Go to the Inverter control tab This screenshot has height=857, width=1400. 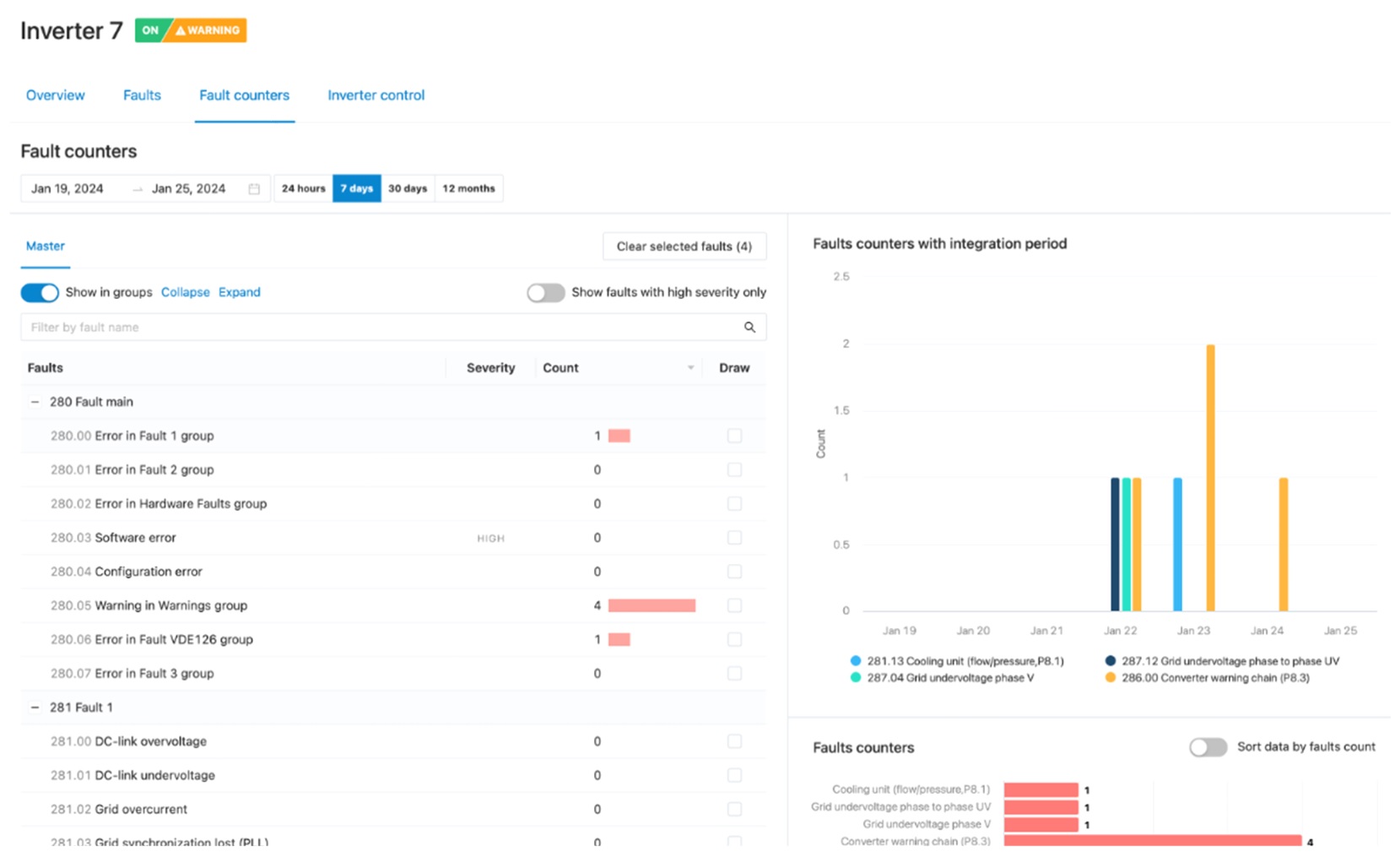pyautogui.click(x=376, y=95)
